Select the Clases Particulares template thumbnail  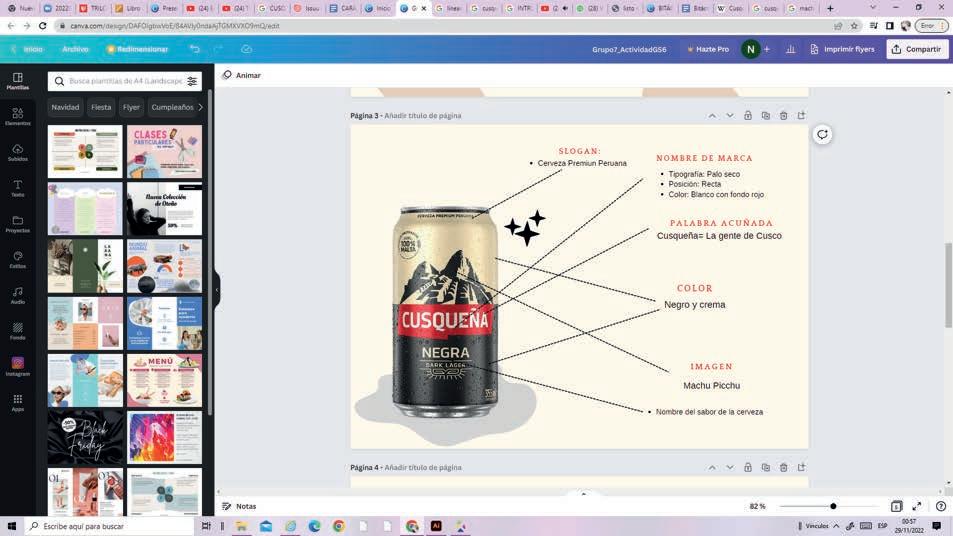tap(164, 151)
